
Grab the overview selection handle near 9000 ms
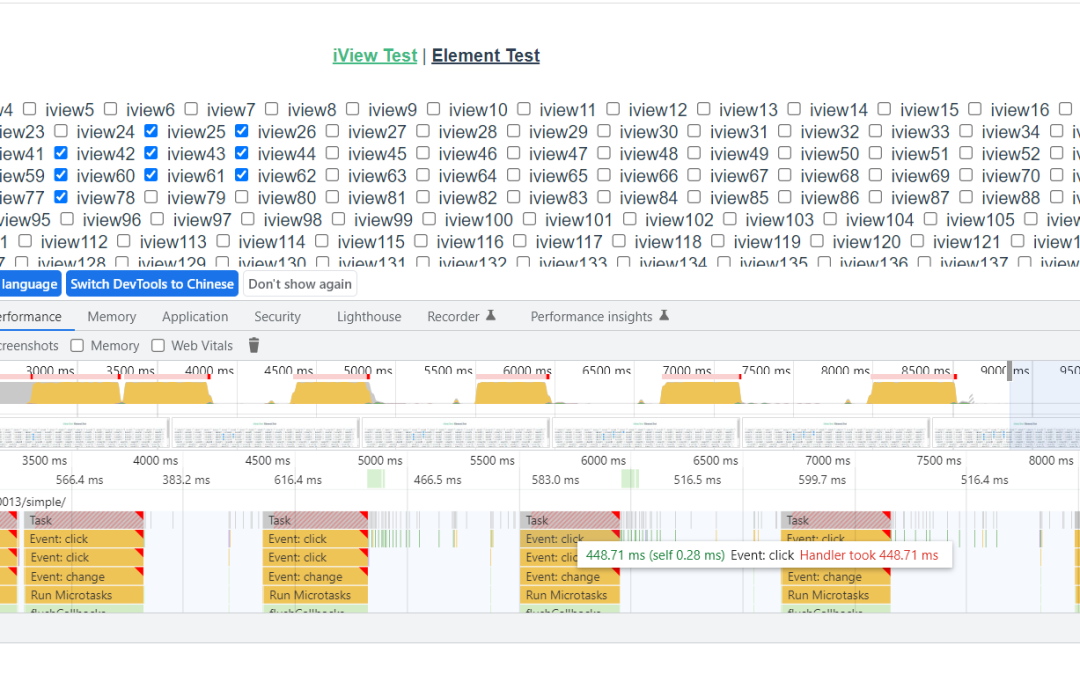pos(1009,371)
